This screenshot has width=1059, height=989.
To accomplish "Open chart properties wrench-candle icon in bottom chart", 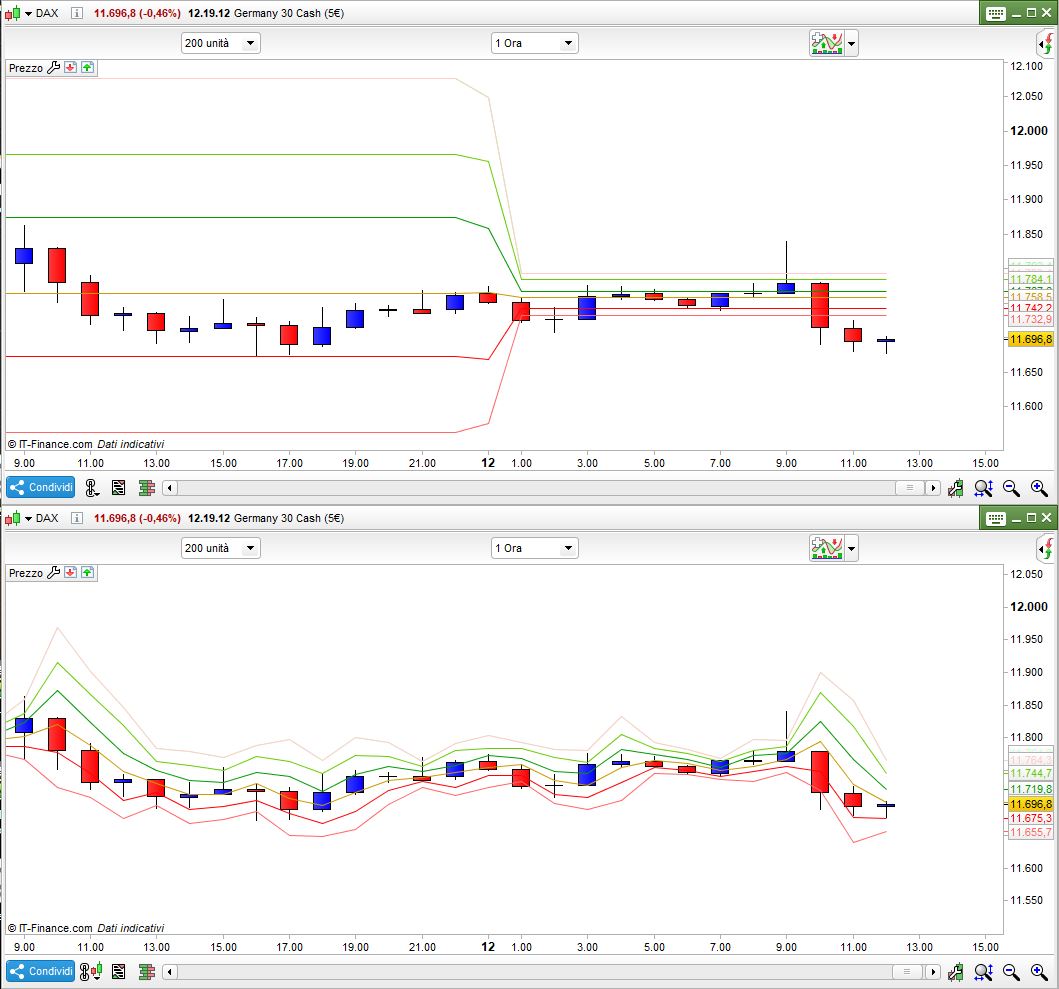I will 956,971.
